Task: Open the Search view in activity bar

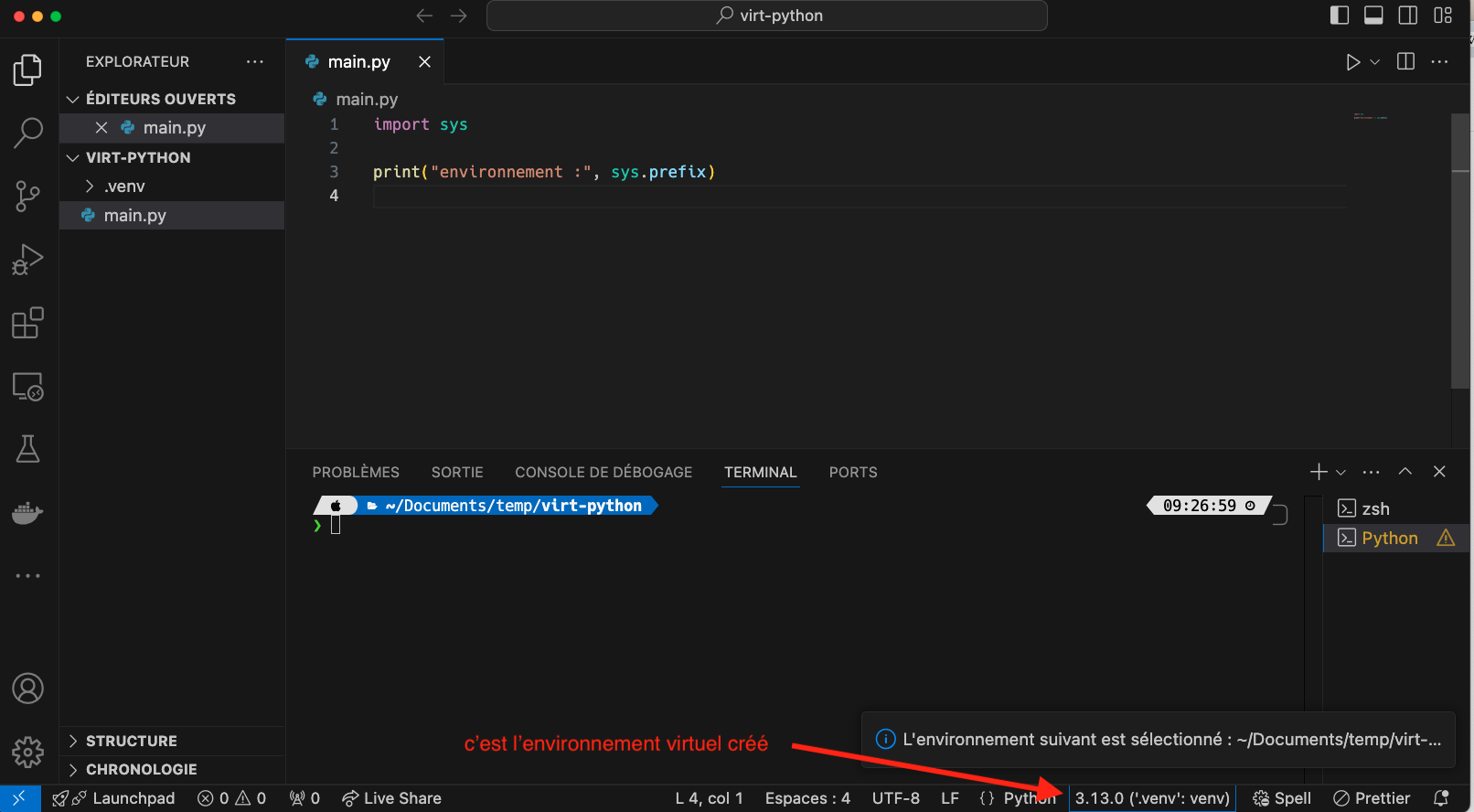Action: pyautogui.click(x=27, y=133)
